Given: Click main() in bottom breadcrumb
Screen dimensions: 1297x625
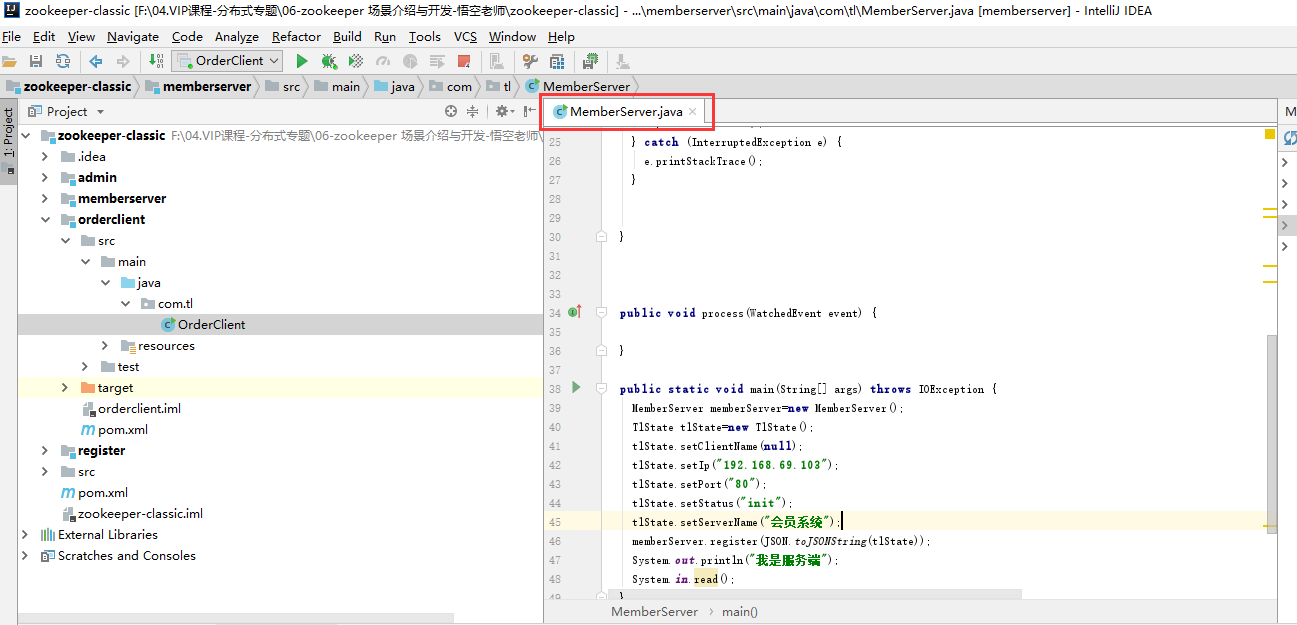Looking at the screenshot, I should [740, 612].
